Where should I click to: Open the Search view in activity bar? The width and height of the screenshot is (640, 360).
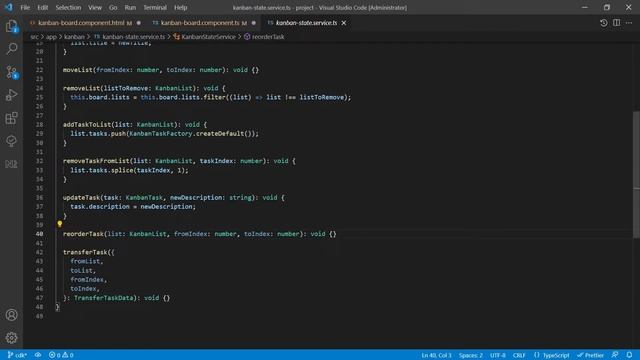pos(11,49)
